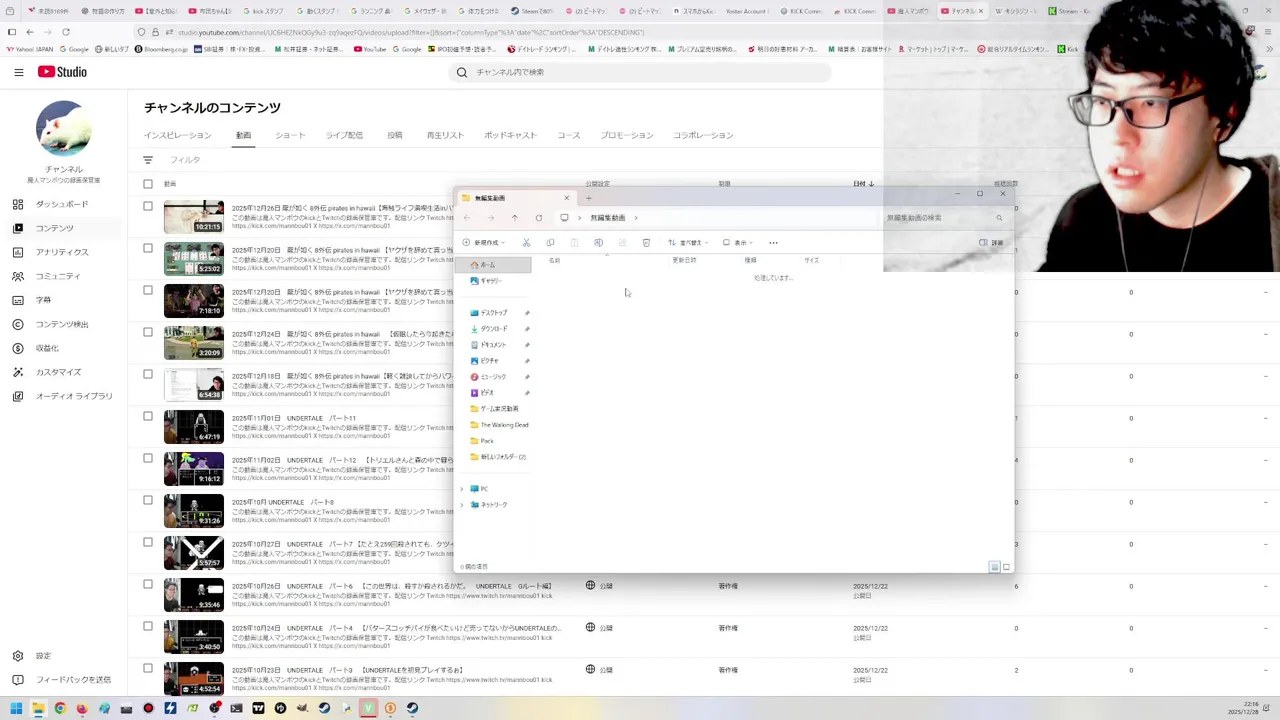Open Customize (カスタマイズ) in Studio sidebar
The image size is (1280, 720).
click(58, 372)
